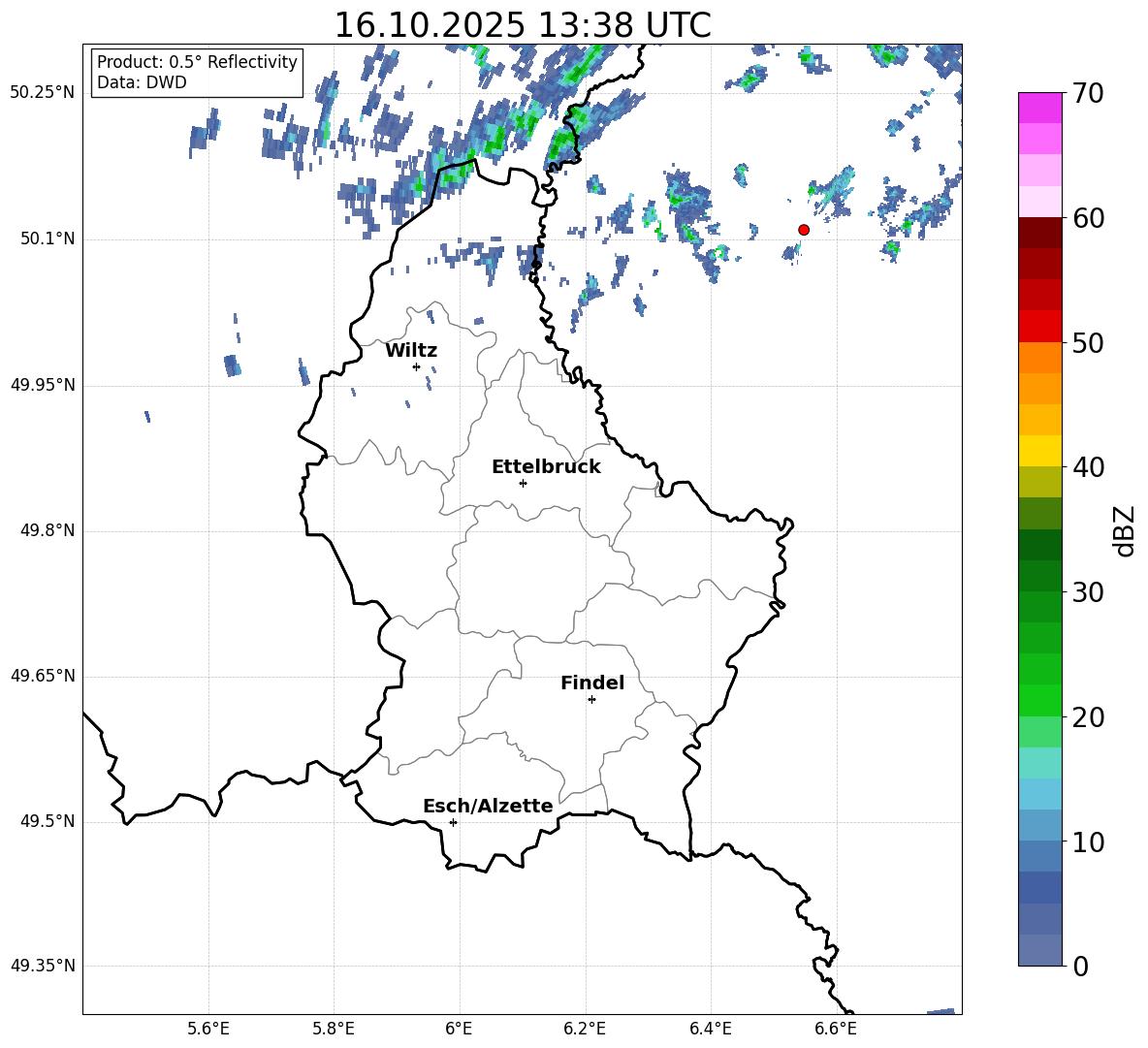Screen dimensions: 1148x1048
Task: Click the 0 tick on the colorbar
Action: pos(1080,966)
